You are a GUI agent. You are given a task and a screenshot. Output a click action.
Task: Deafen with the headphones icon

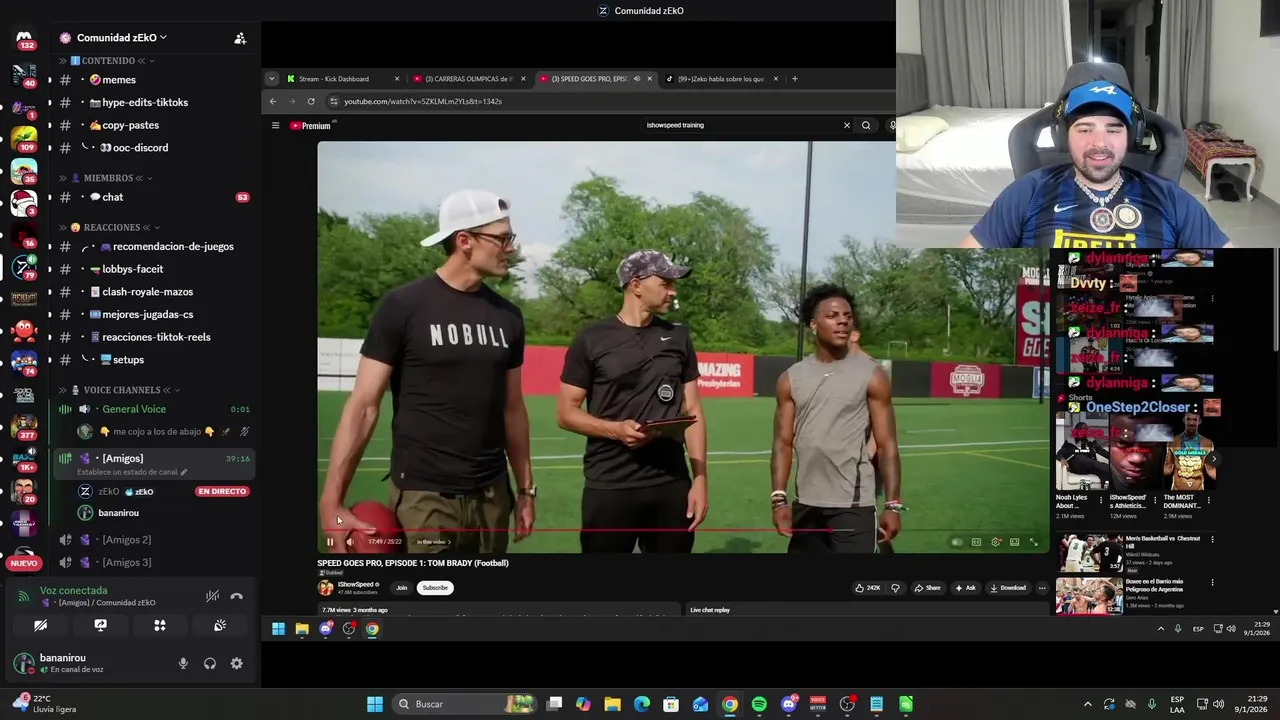click(x=210, y=663)
